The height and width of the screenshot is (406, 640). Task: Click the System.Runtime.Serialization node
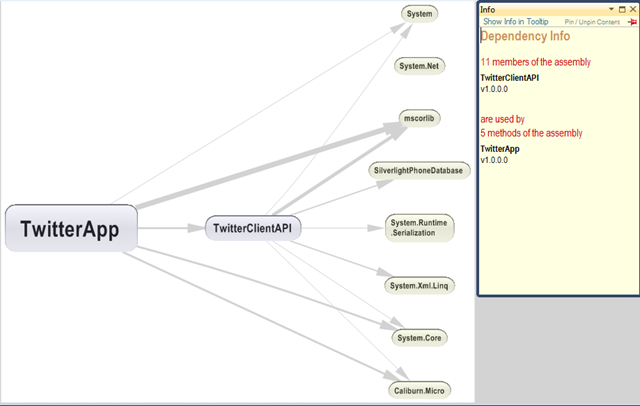pyautogui.click(x=420, y=227)
